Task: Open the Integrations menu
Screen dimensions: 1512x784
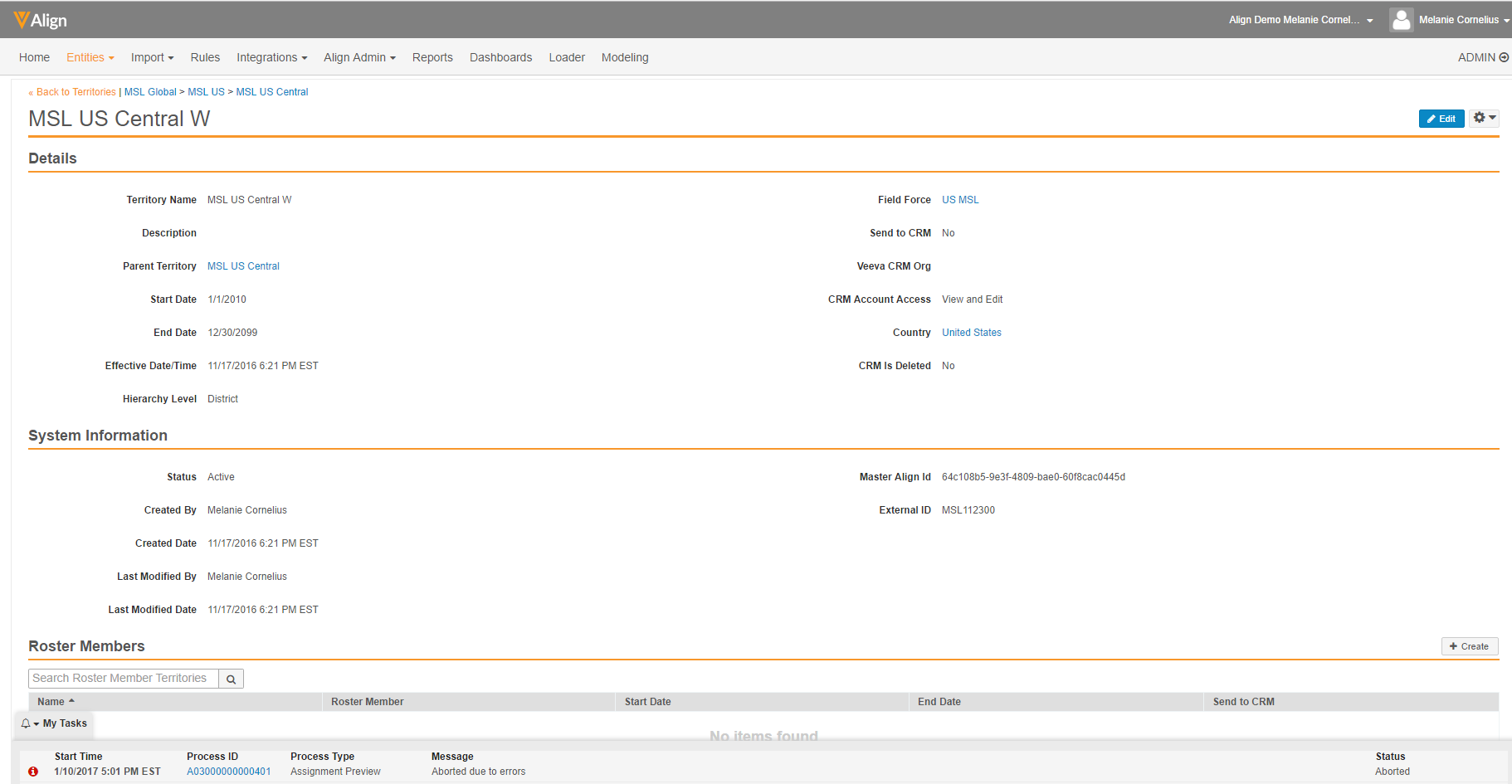Action: tap(271, 57)
